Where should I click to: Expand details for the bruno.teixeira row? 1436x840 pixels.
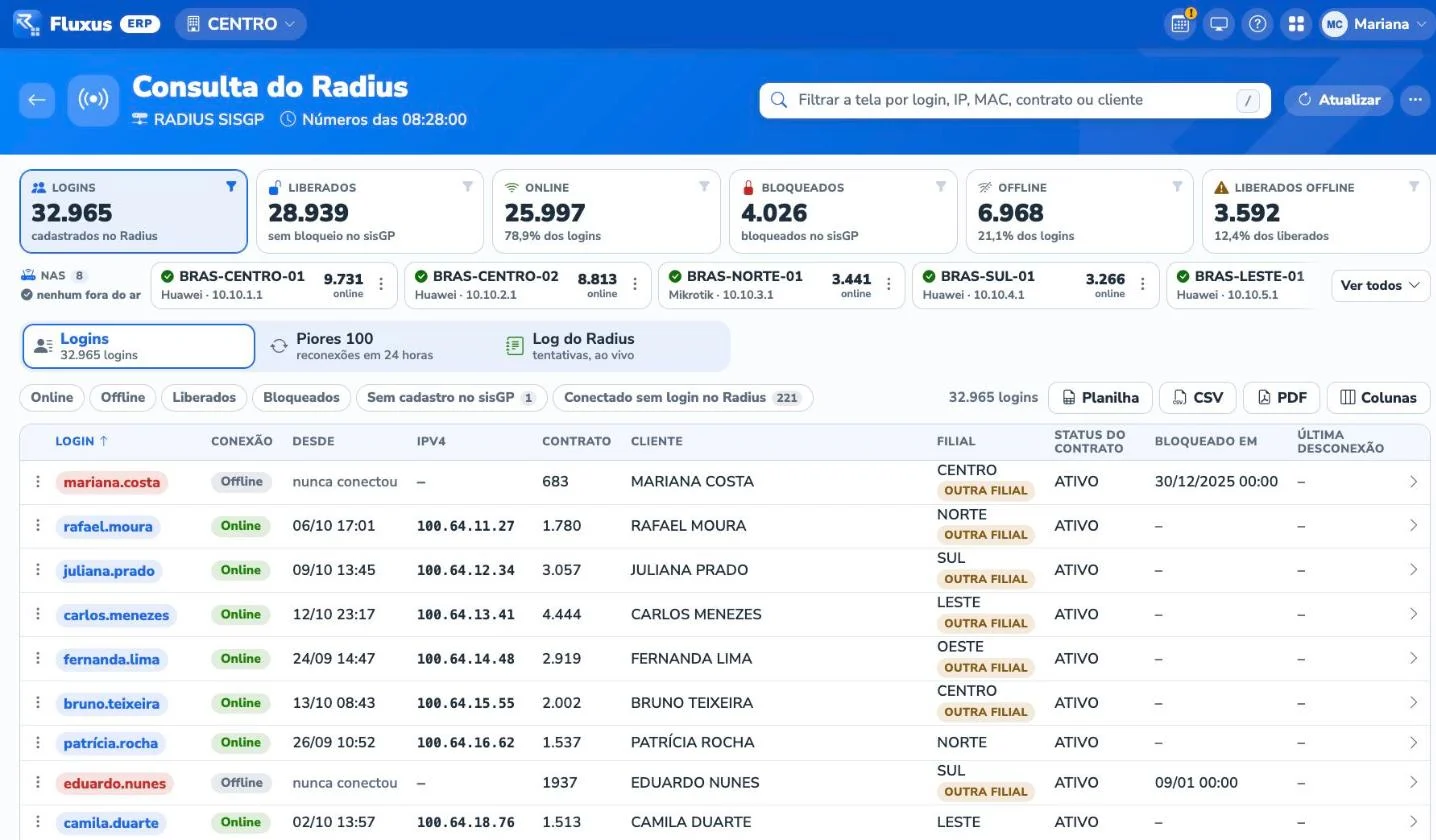(1413, 703)
